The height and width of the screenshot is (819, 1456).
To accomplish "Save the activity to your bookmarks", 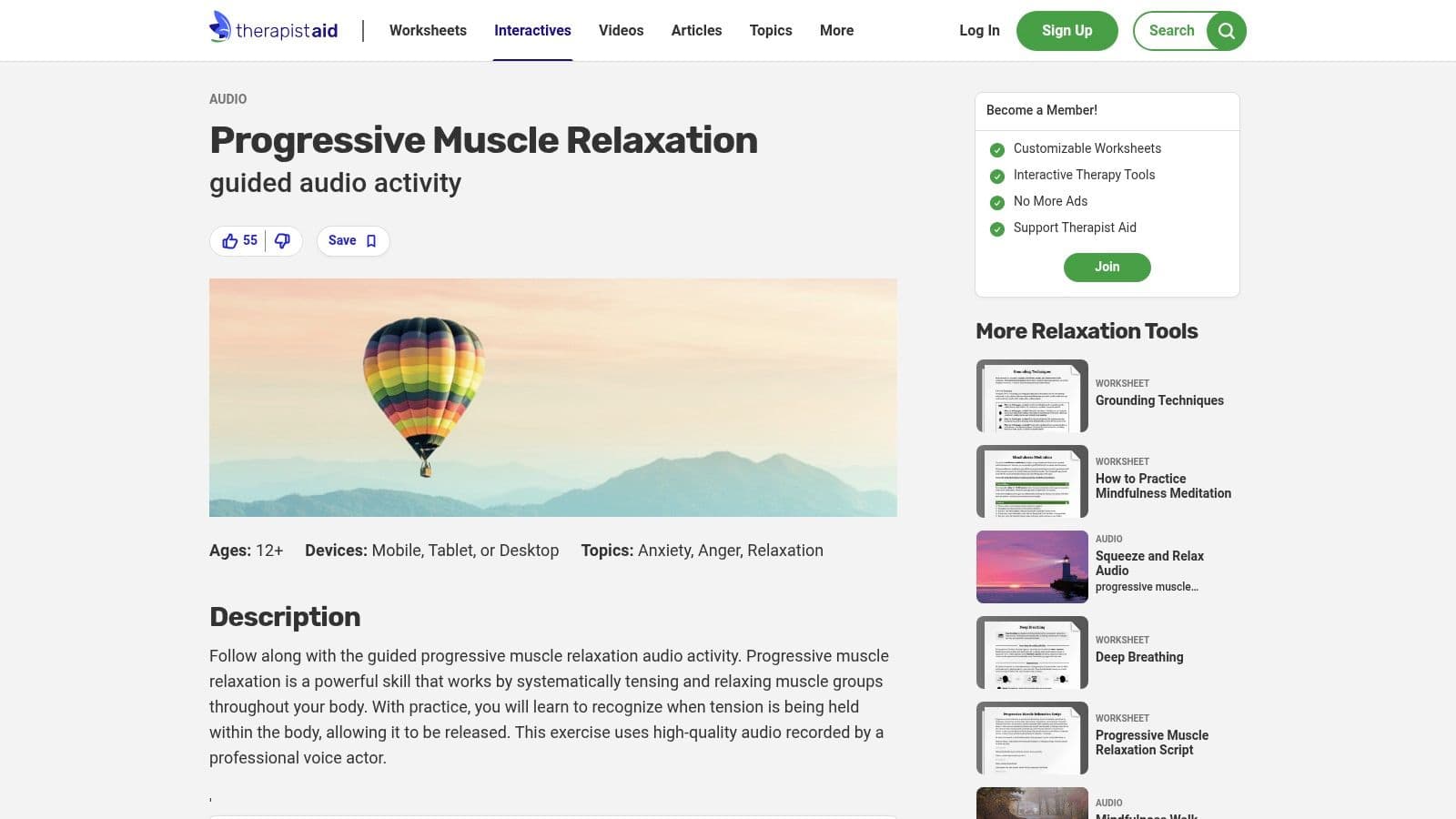I will [352, 240].
